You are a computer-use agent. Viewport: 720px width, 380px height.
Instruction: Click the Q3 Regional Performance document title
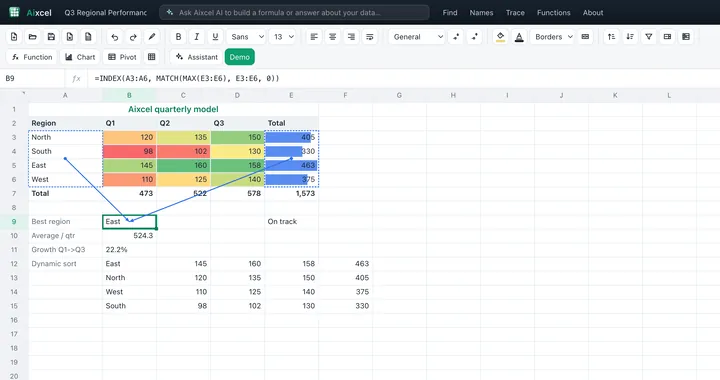coord(106,12)
